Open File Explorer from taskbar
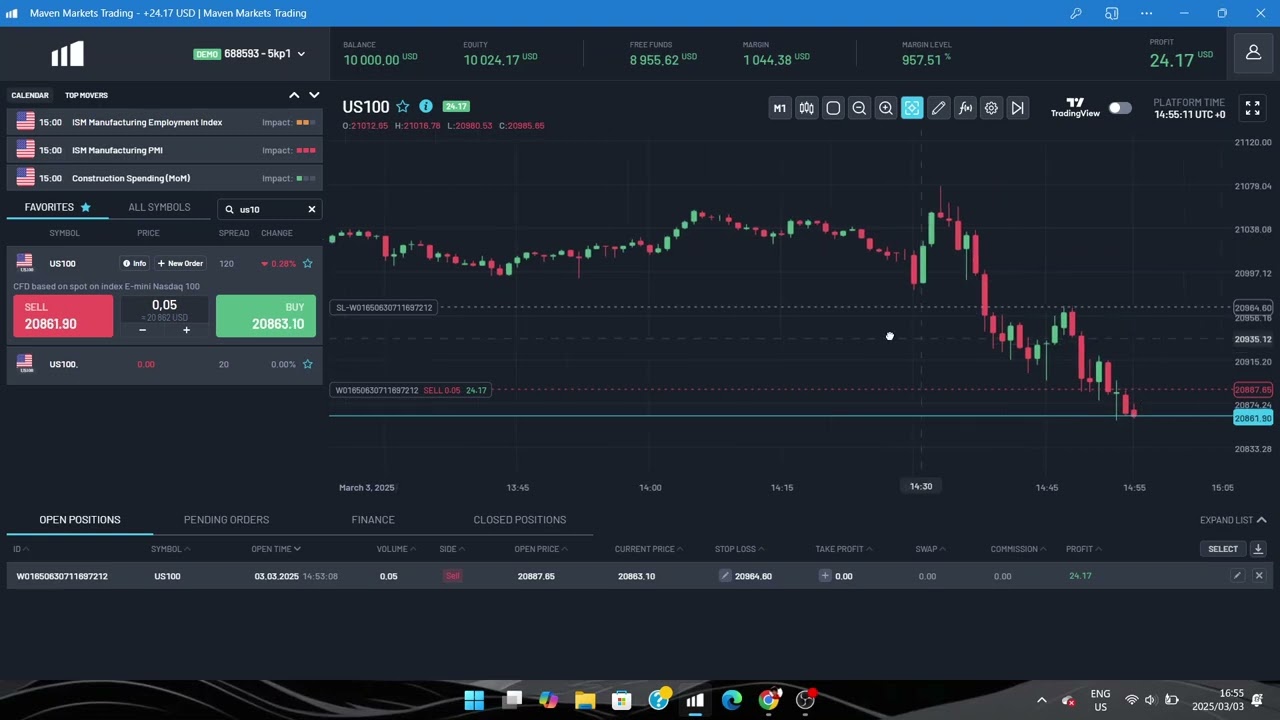This screenshot has width=1280, height=720. point(585,700)
